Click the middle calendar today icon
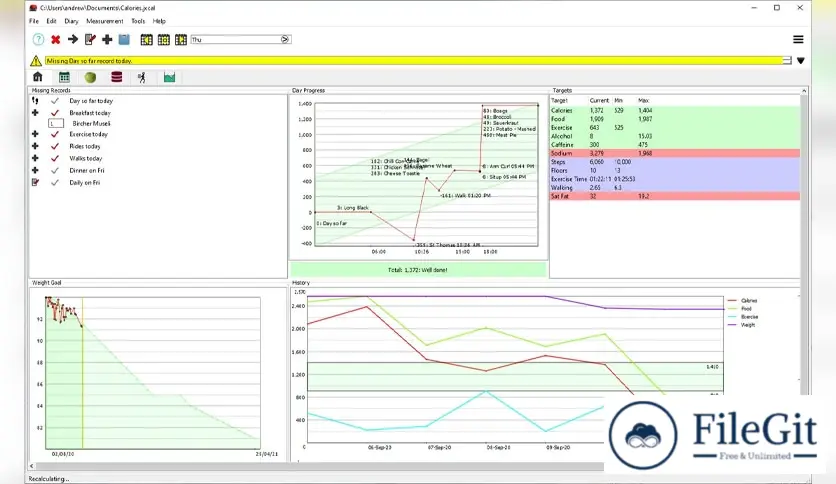The image size is (836, 484). pos(164,39)
